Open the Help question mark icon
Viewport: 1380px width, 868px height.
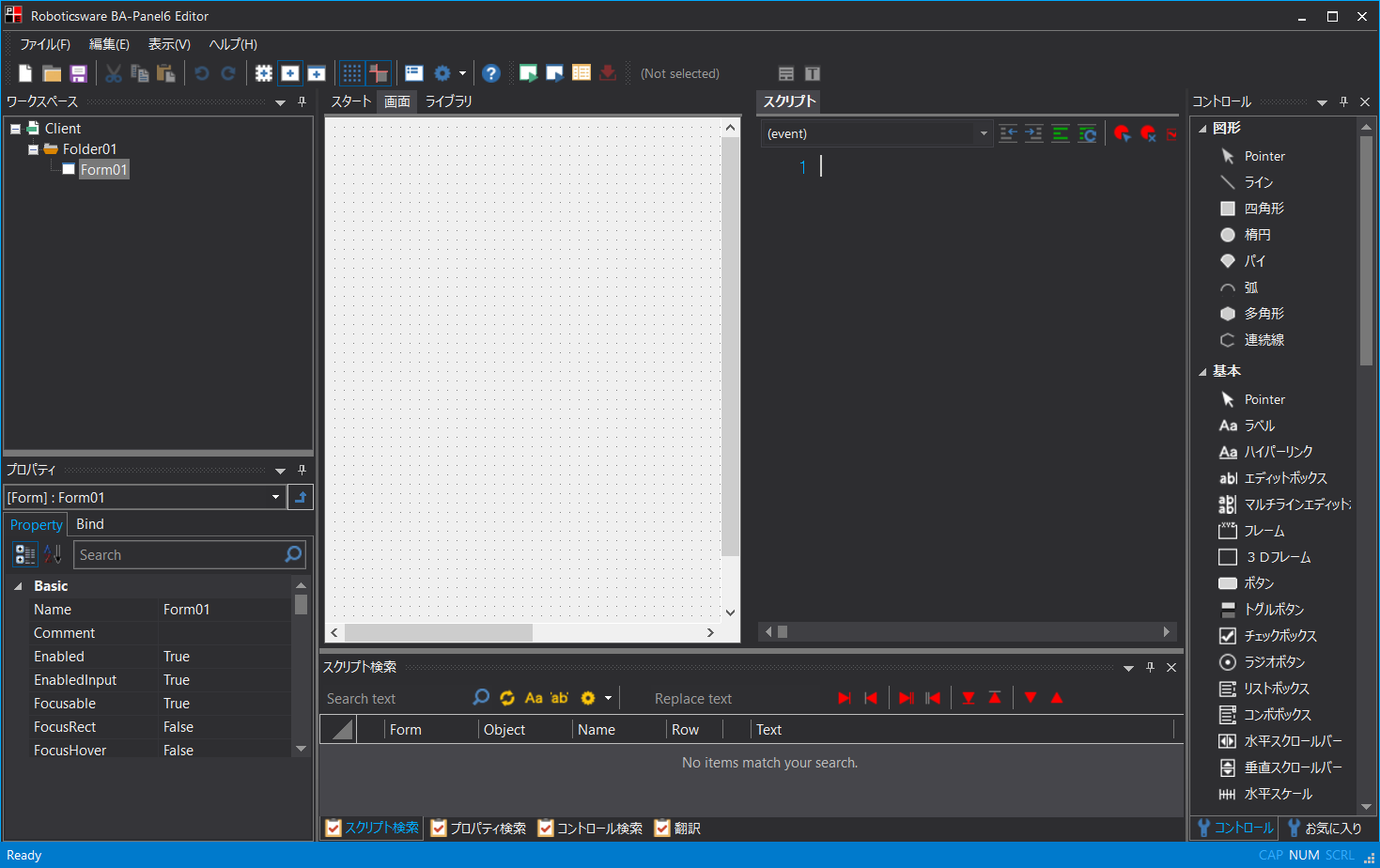(x=490, y=72)
